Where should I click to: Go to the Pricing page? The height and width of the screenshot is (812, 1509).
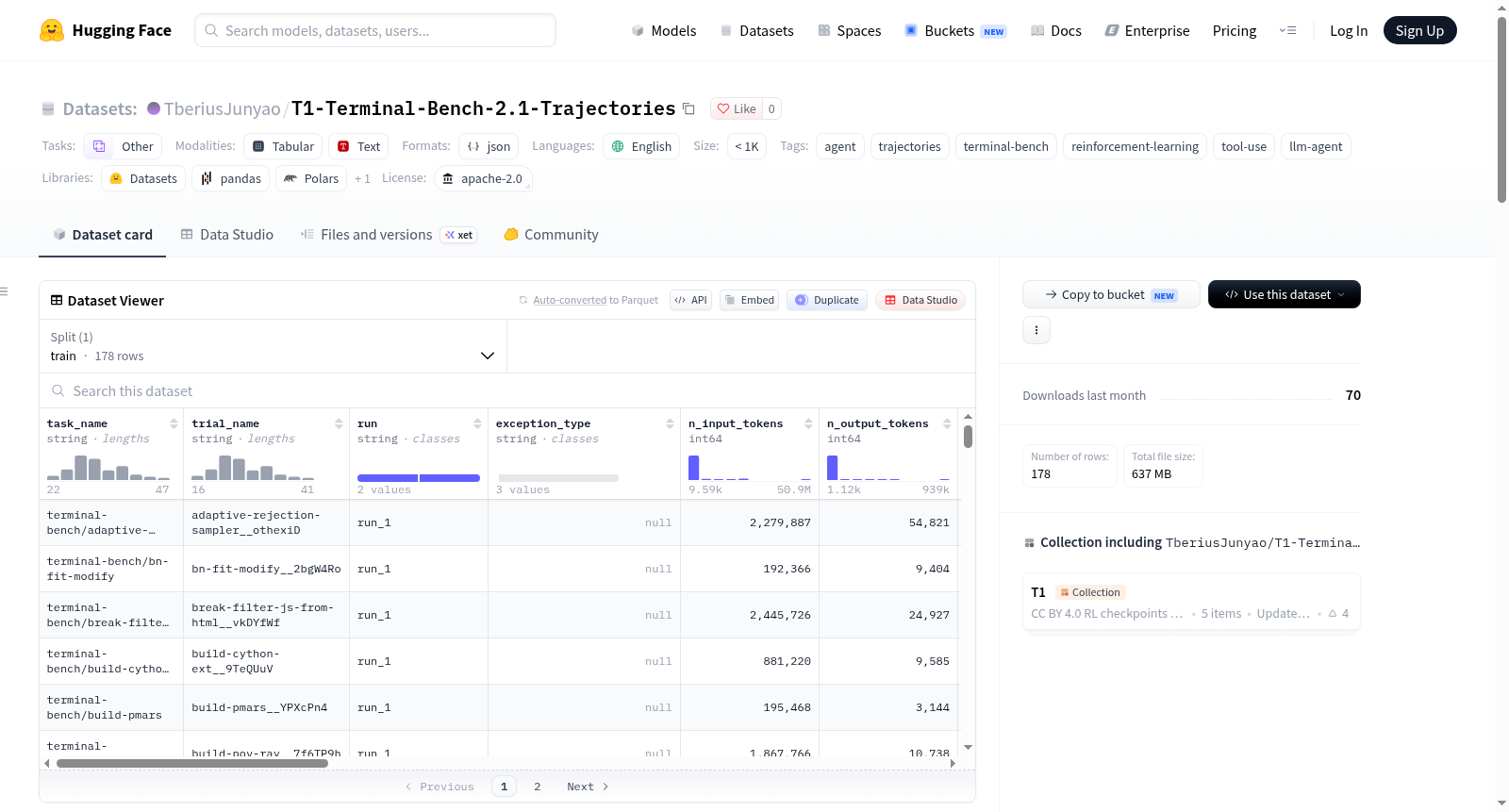pyautogui.click(x=1235, y=30)
